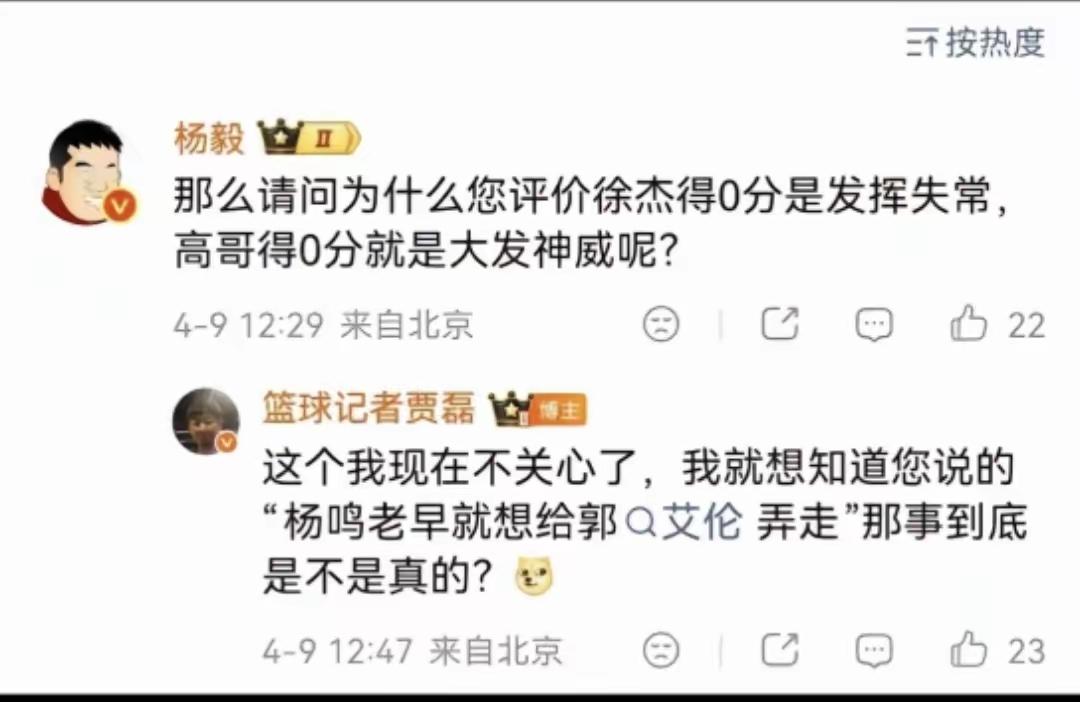
Task: Open username 篮球记者贾磊's profile
Action: click(x=368, y=407)
